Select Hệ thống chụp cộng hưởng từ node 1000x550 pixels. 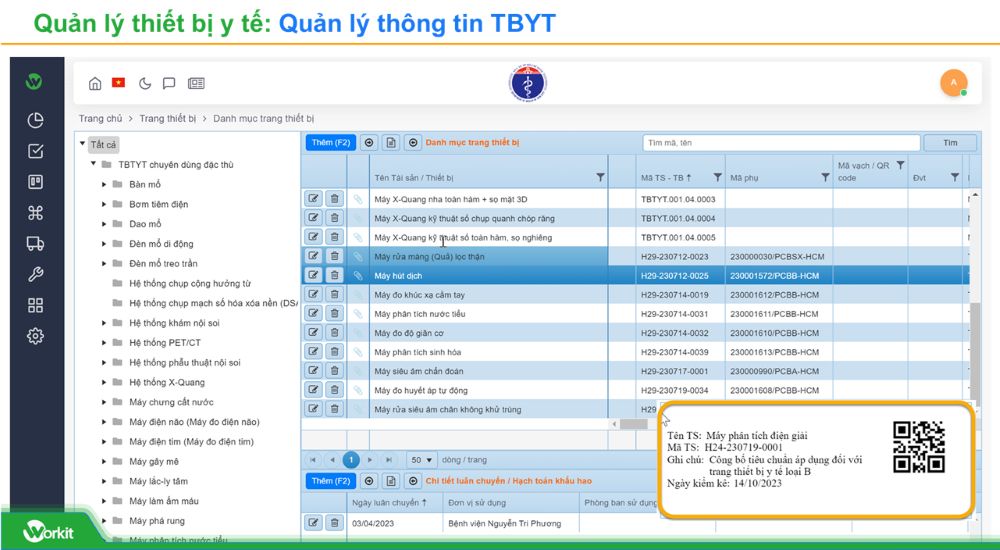[190, 283]
